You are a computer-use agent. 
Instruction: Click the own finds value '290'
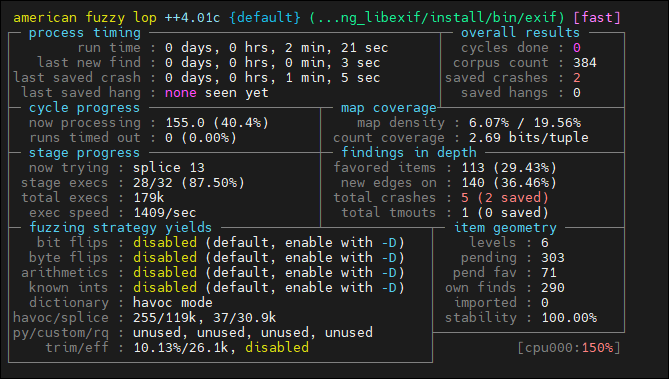(553, 288)
